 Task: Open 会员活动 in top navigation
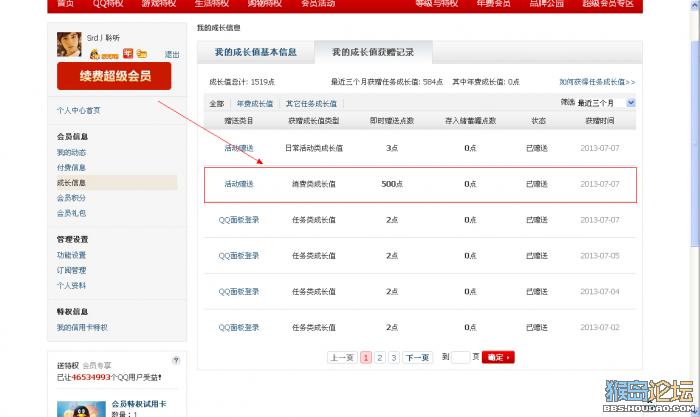pyautogui.click(x=318, y=4)
